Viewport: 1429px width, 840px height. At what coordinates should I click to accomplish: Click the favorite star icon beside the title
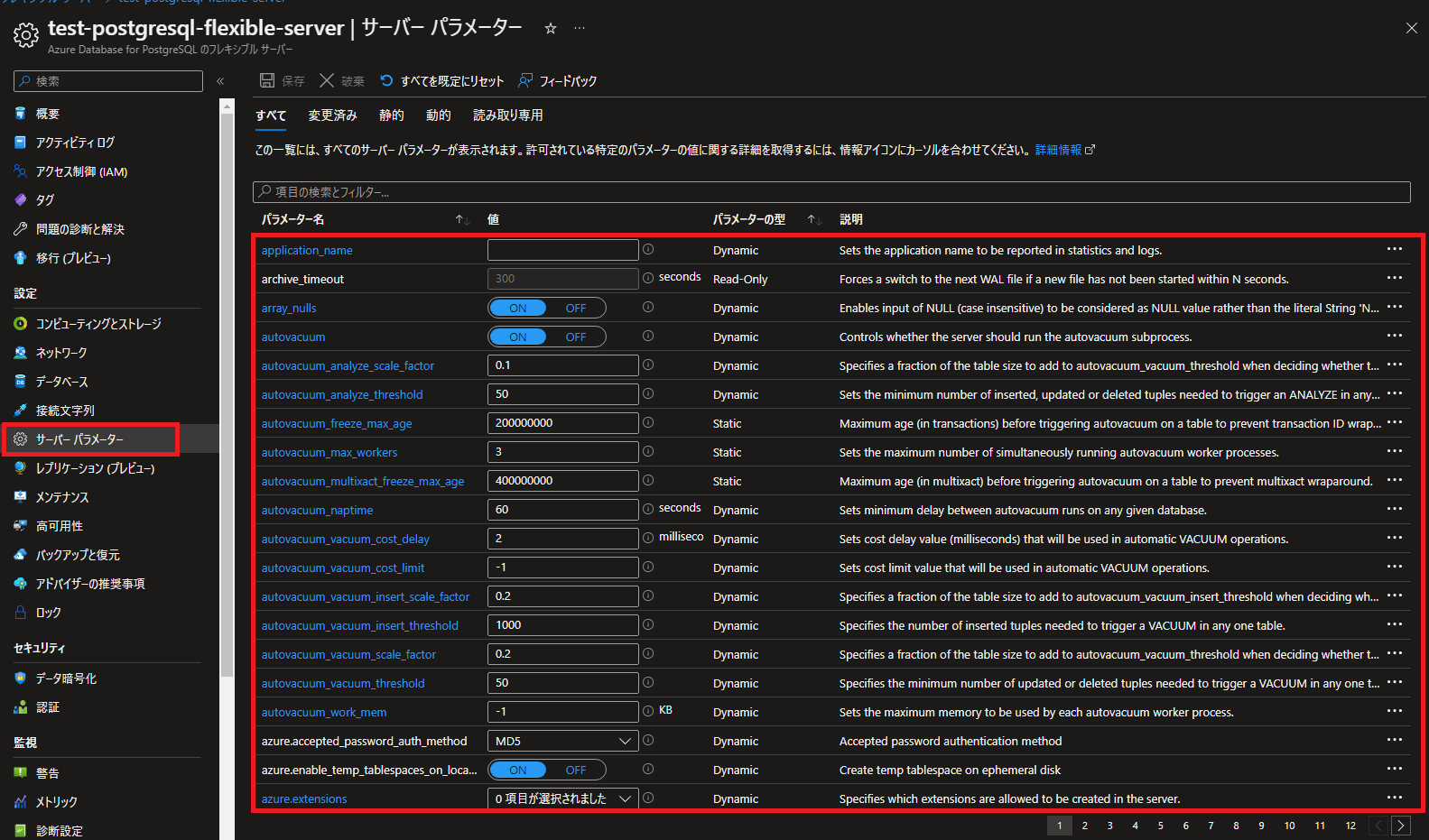(x=551, y=28)
